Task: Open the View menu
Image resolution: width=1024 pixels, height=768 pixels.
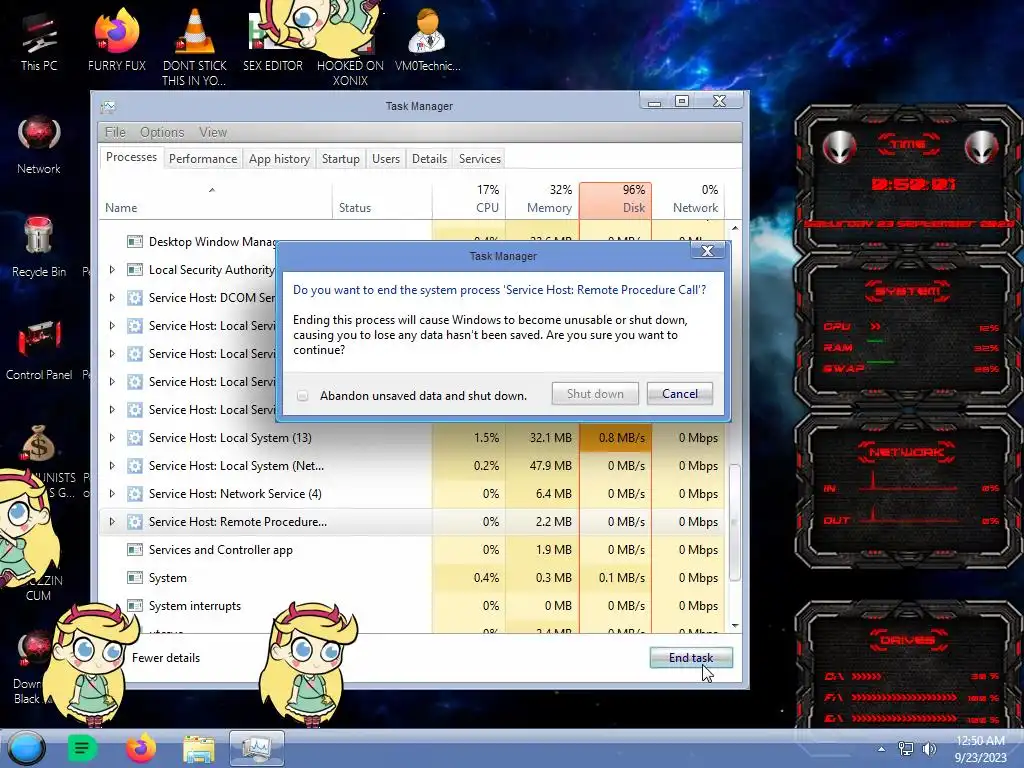Action: coord(213,132)
